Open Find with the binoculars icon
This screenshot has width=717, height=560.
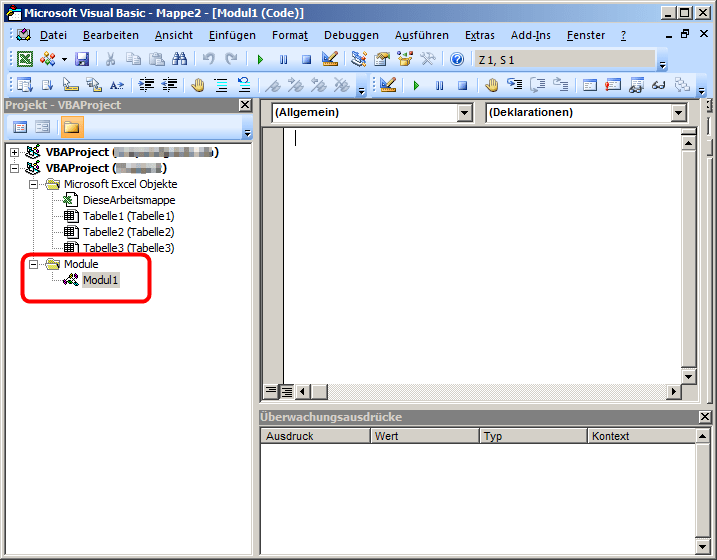pyautogui.click(x=180, y=59)
